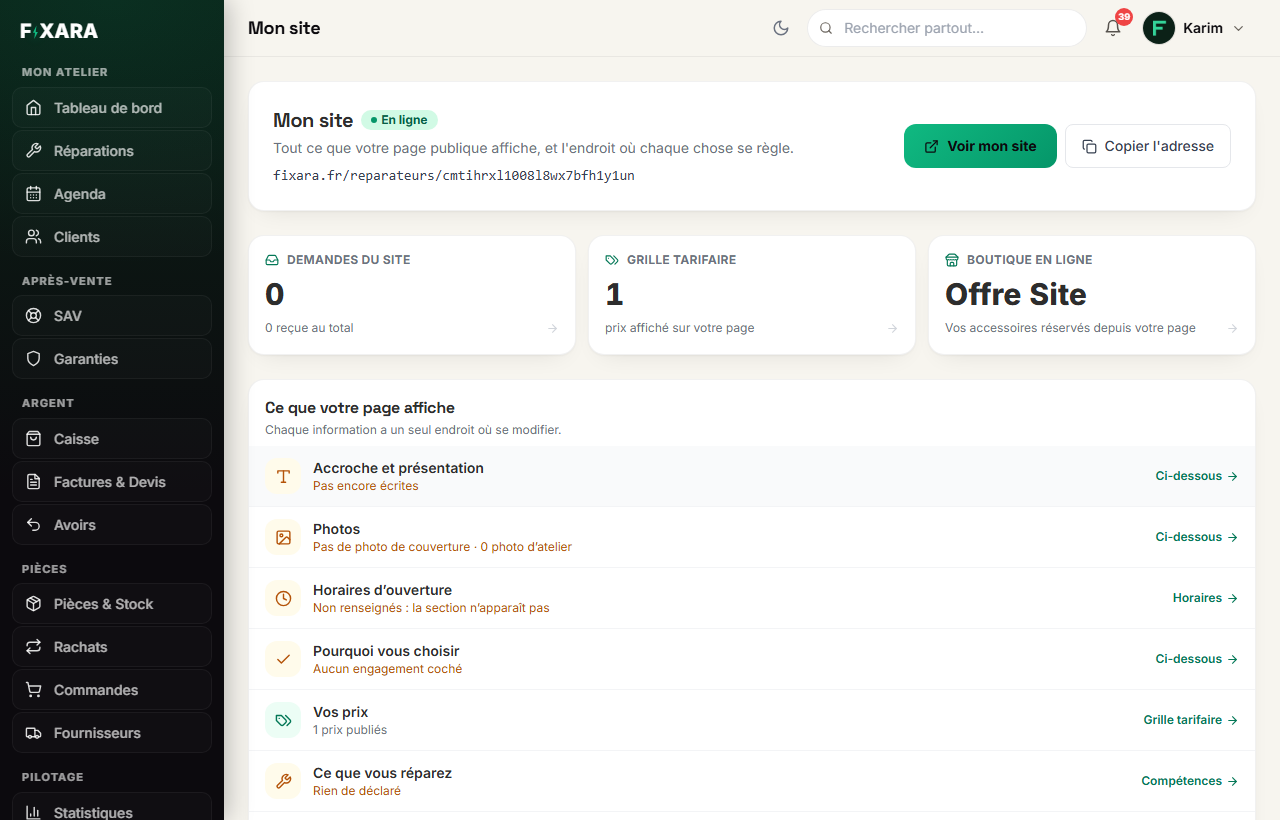Viewport: 1280px width, 820px height.
Task: Click the Rachats swap arrows icon
Action: click(34, 647)
